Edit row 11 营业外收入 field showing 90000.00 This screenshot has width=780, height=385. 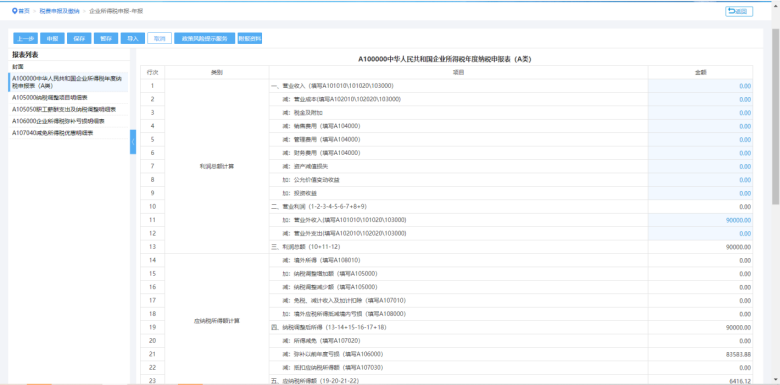700,220
